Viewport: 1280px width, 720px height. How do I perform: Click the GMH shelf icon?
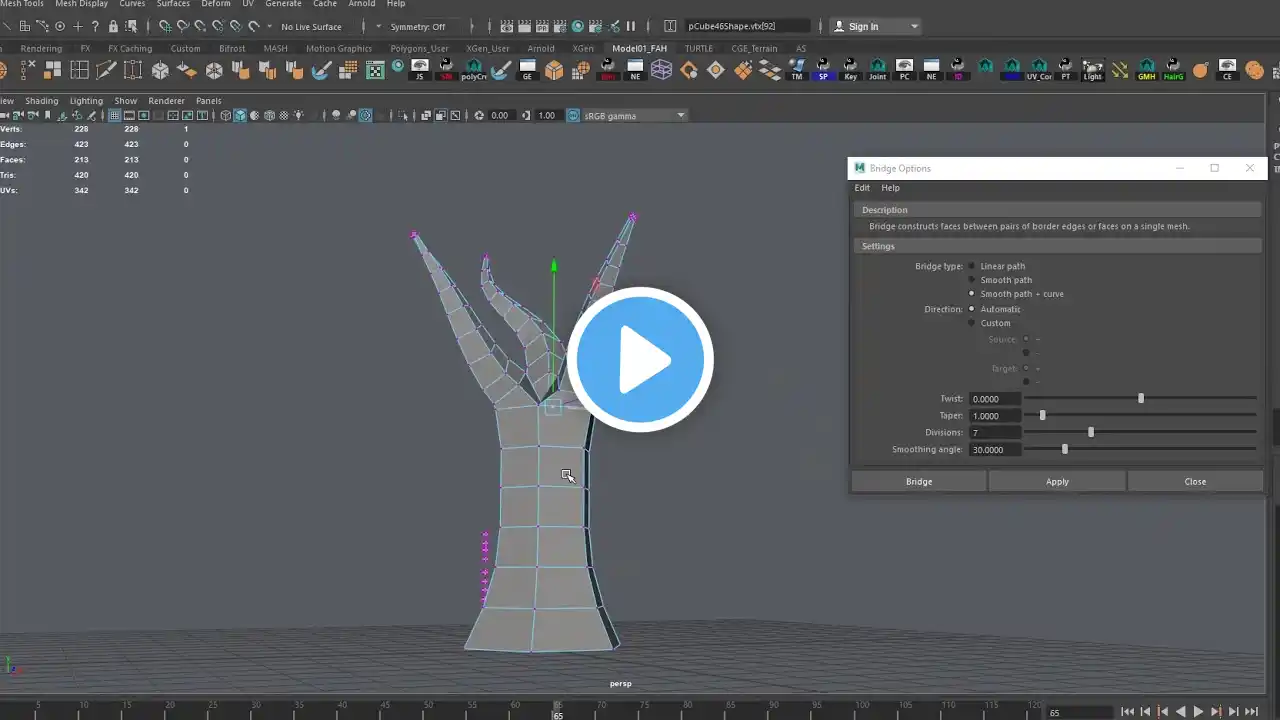(1146, 70)
